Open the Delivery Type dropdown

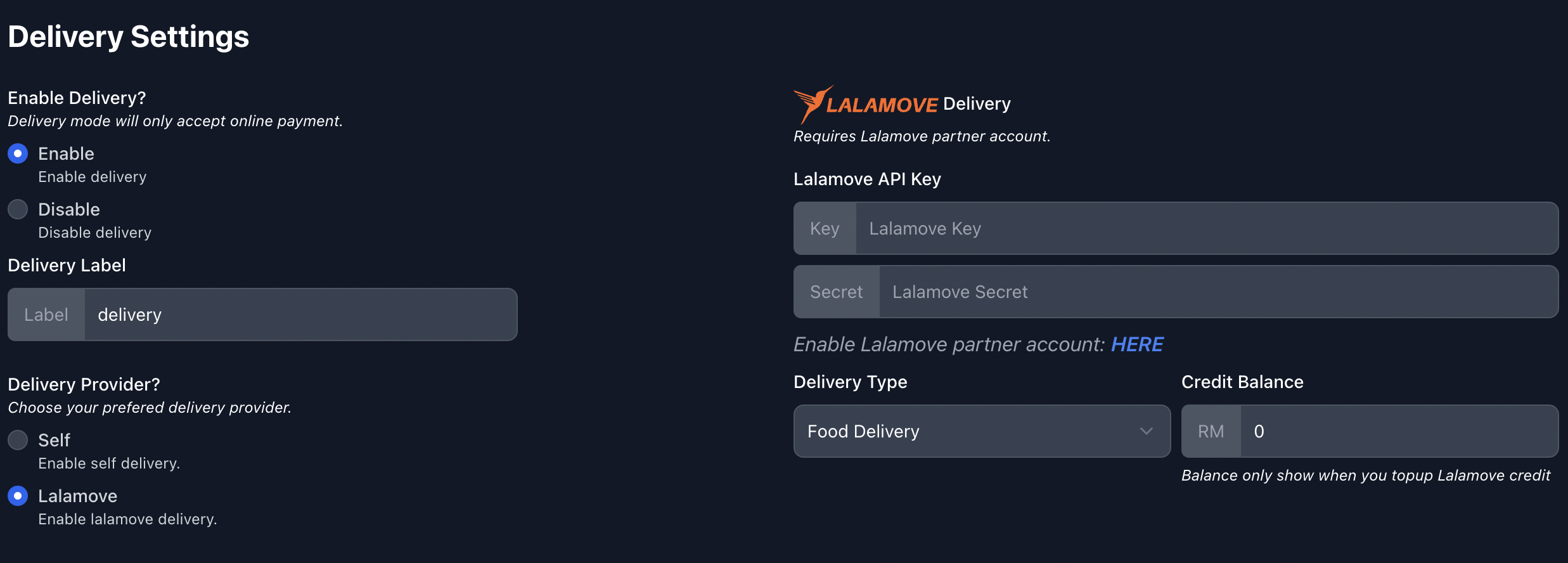point(981,431)
